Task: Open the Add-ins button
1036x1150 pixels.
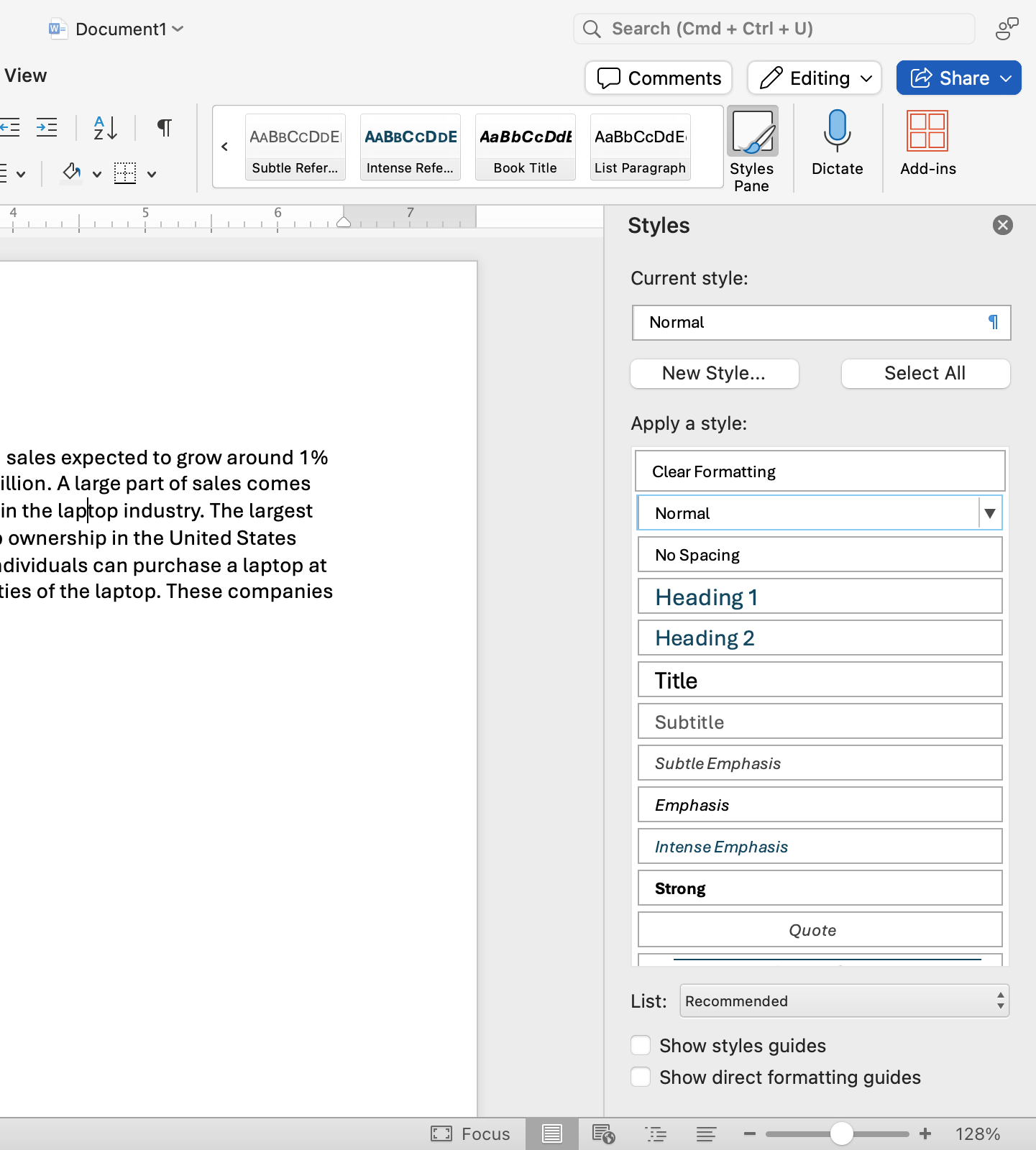Action: pos(928,142)
